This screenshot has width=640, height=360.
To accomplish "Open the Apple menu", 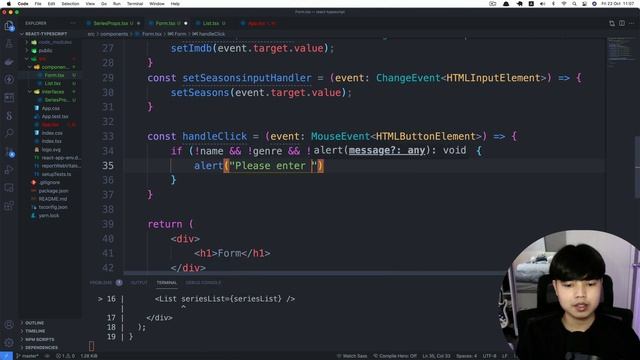I will click(8, 4).
